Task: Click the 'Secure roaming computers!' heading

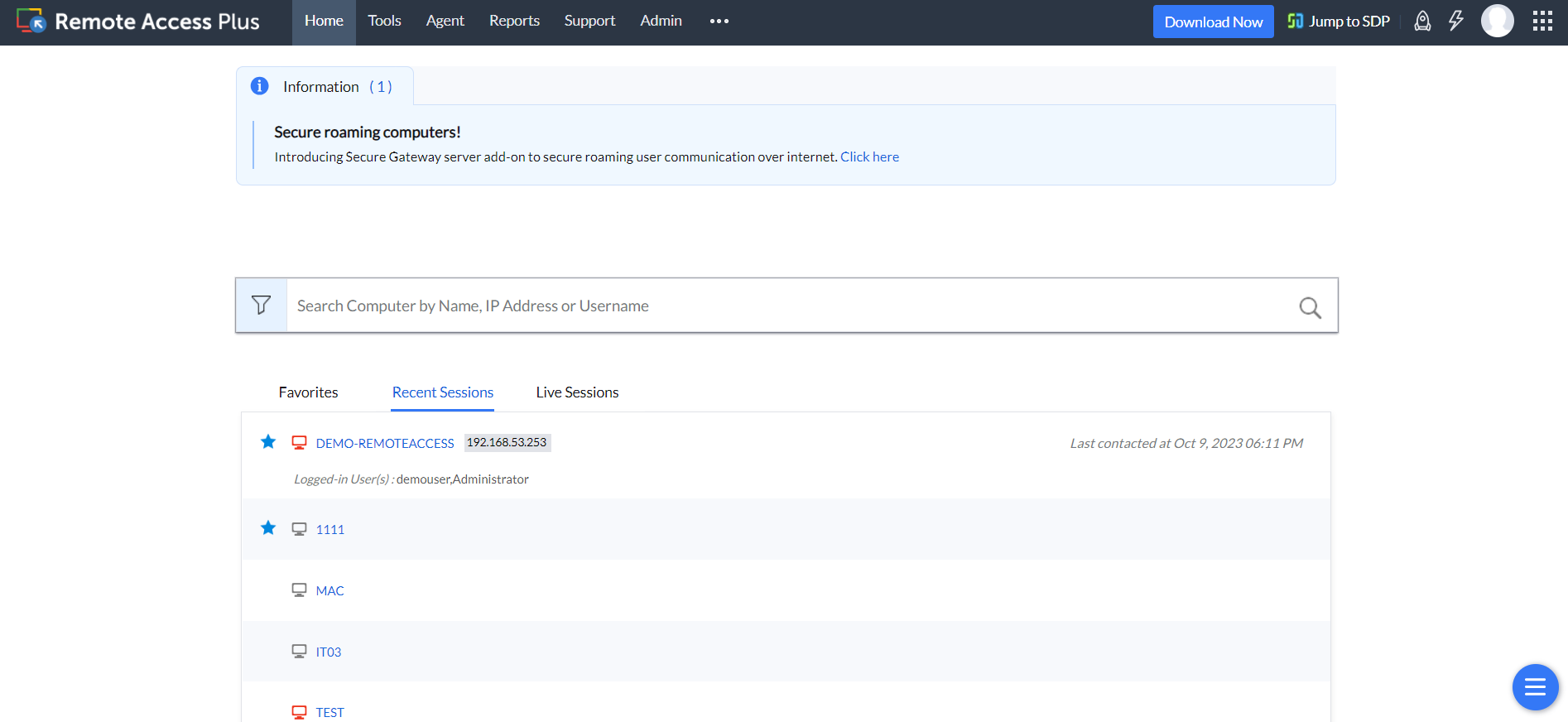Action: [368, 132]
